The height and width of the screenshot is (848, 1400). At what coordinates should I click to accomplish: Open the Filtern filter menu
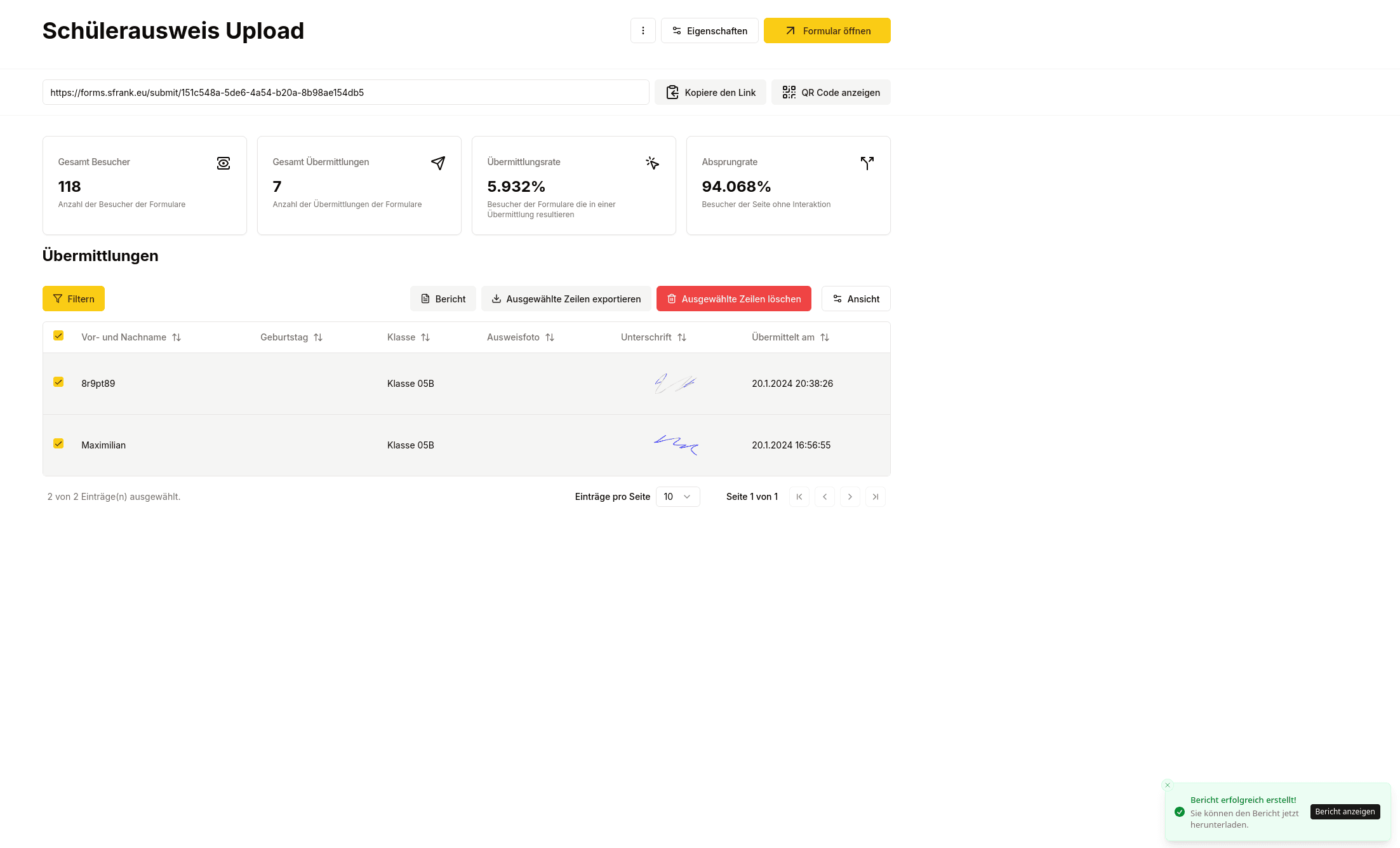(74, 299)
